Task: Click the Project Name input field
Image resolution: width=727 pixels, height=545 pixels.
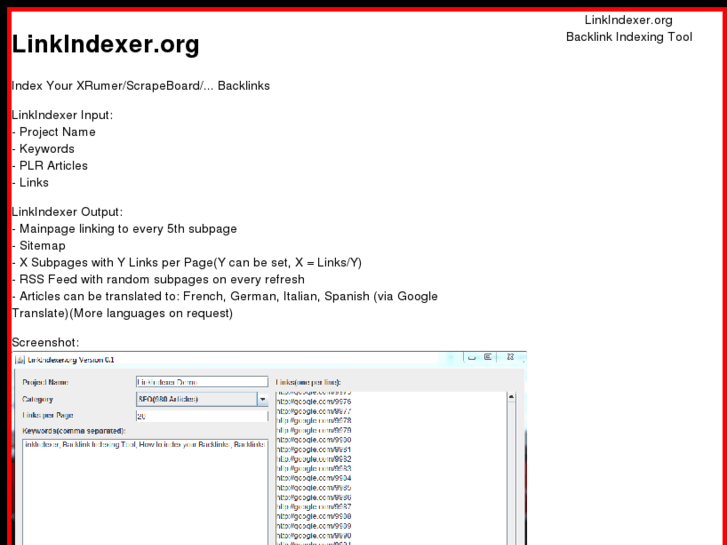Action: click(x=202, y=382)
